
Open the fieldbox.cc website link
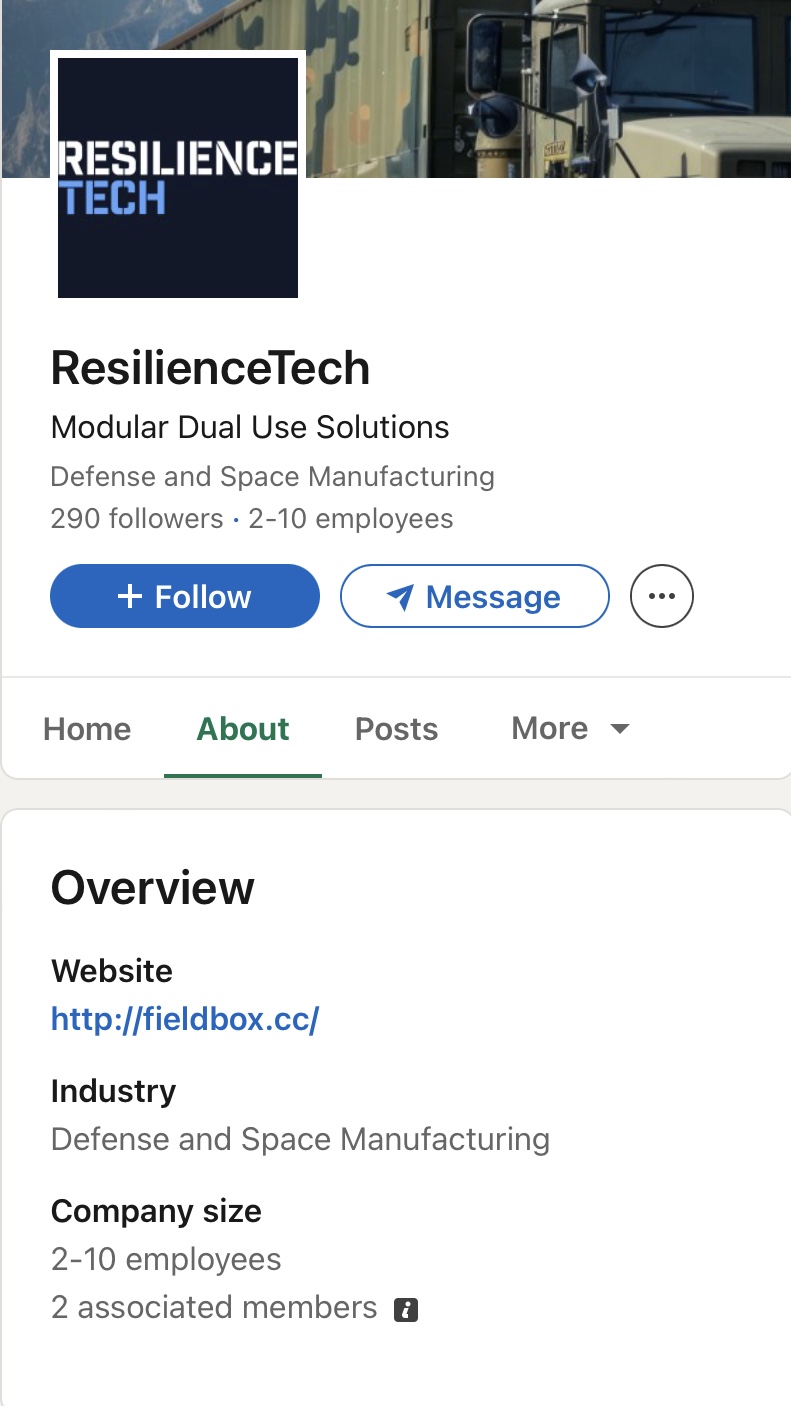tap(185, 1020)
